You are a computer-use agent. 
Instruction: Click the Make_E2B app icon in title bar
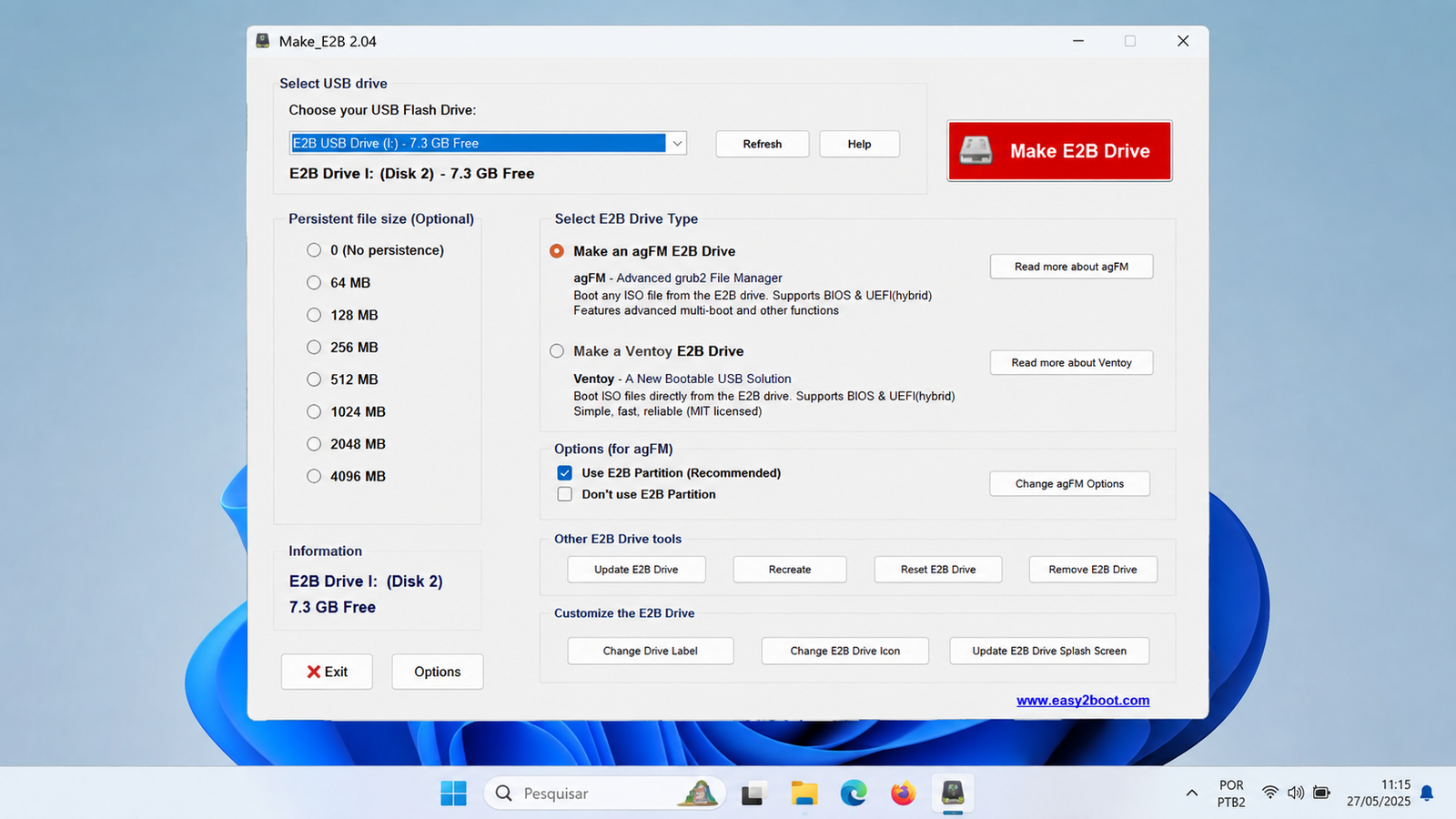point(263,41)
